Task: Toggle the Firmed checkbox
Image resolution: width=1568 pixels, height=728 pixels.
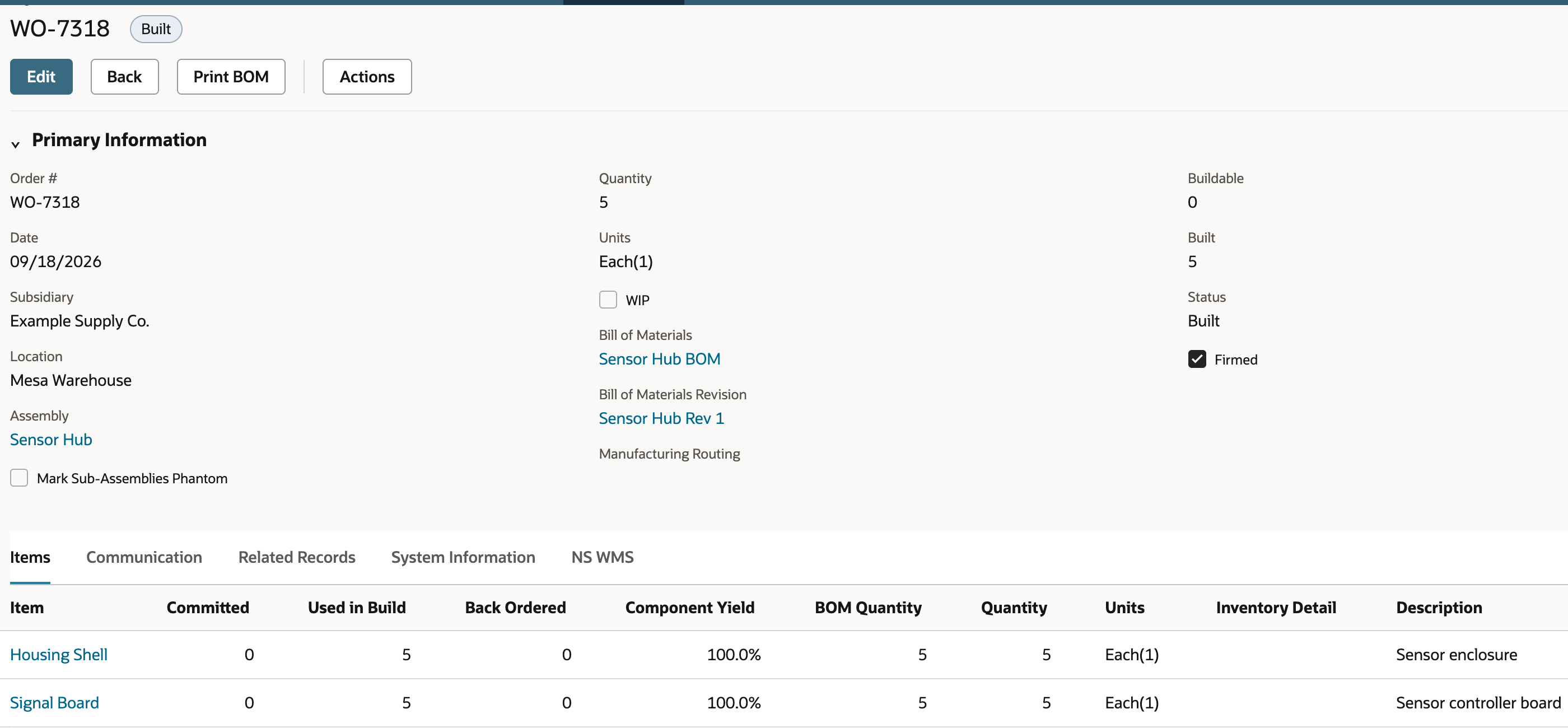Action: point(1197,359)
